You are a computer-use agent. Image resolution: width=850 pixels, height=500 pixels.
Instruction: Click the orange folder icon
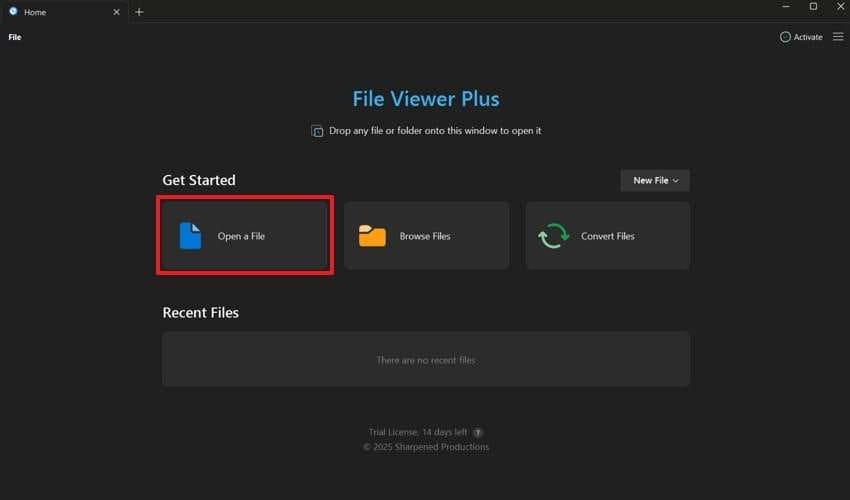pyautogui.click(x=372, y=236)
